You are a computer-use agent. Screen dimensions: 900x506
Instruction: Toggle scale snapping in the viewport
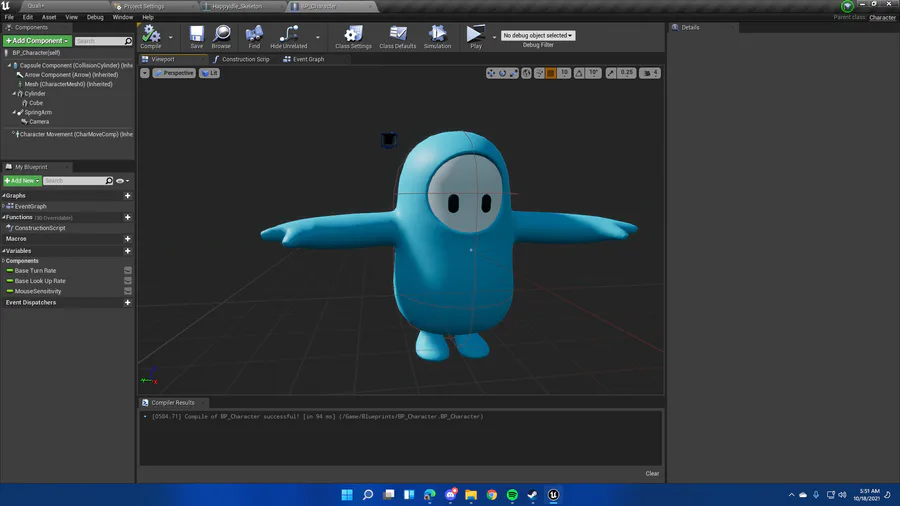click(x=612, y=73)
